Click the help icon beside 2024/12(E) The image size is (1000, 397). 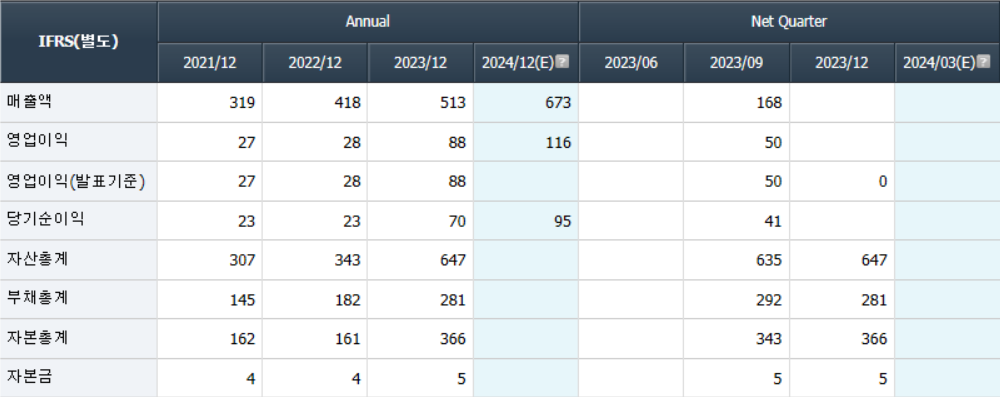click(x=562, y=61)
